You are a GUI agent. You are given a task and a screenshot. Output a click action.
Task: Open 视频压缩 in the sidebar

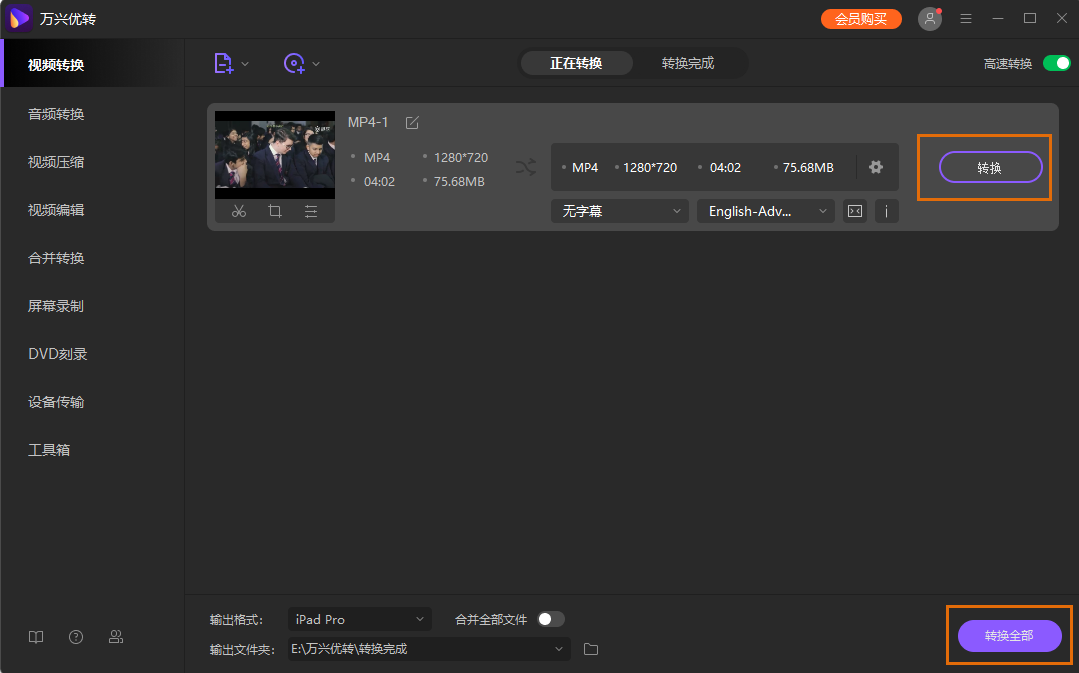tap(56, 162)
